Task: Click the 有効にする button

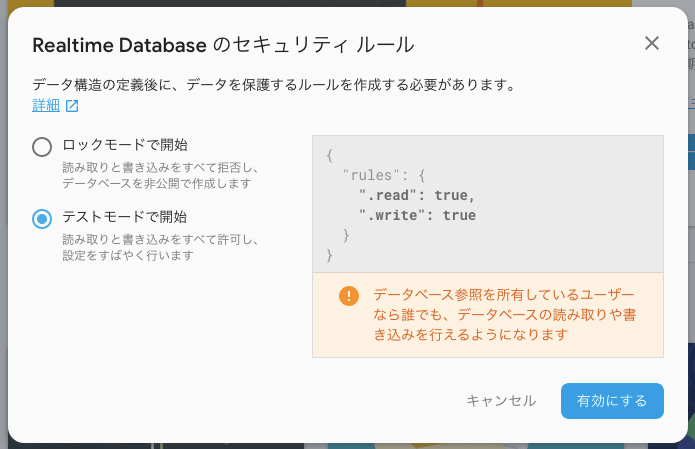Action: (x=612, y=401)
